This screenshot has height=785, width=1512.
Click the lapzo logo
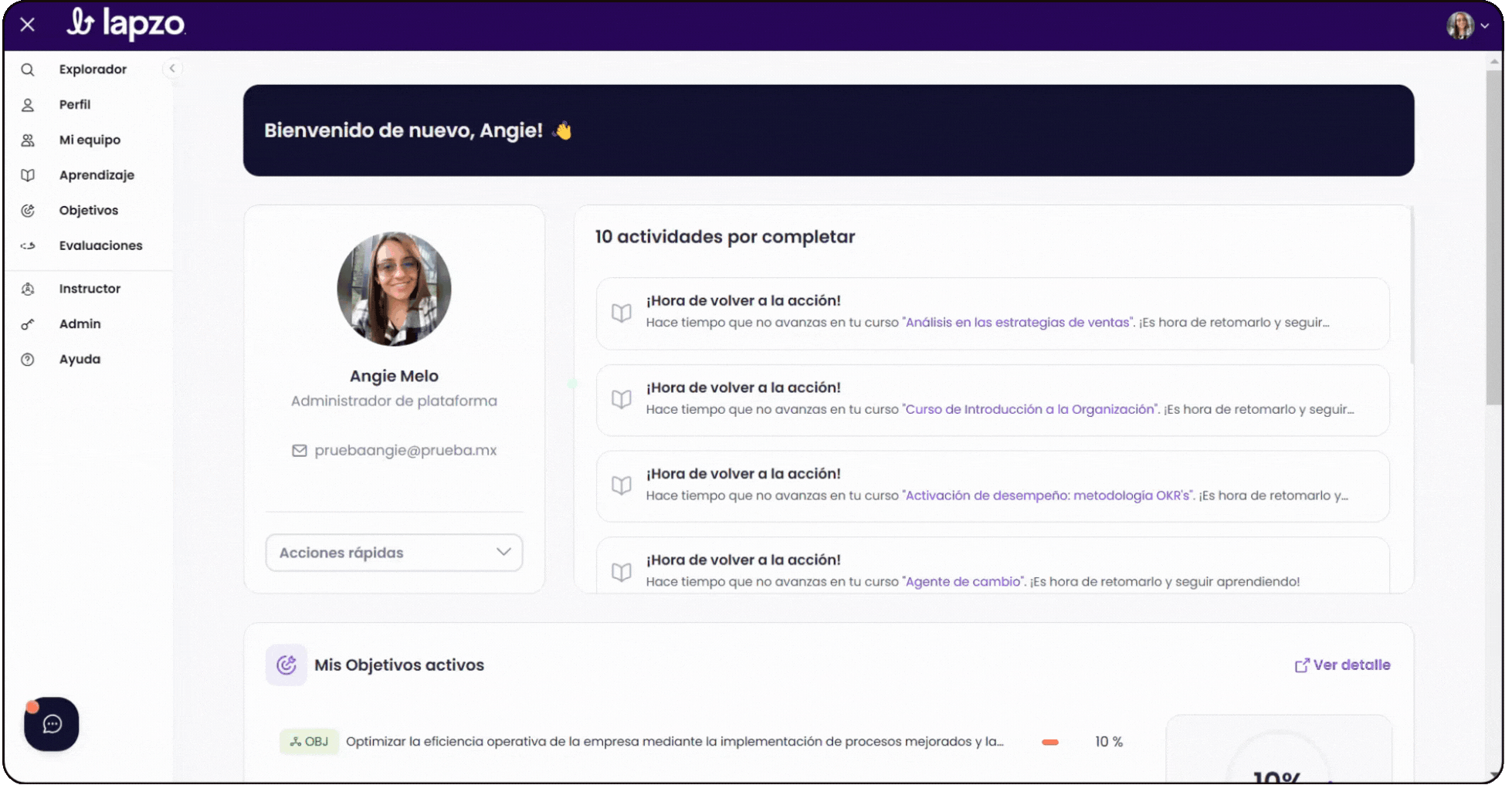tap(126, 23)
